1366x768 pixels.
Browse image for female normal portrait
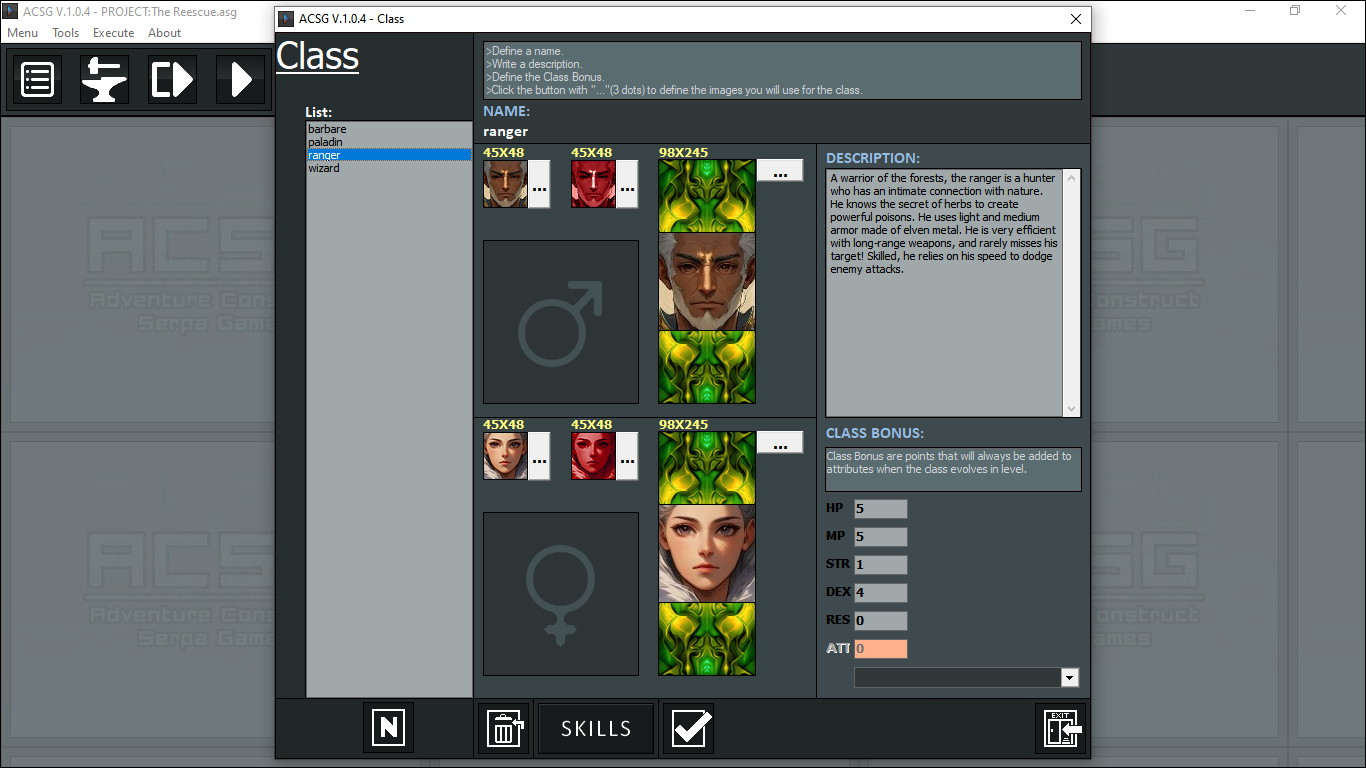(x=539, y=456)
